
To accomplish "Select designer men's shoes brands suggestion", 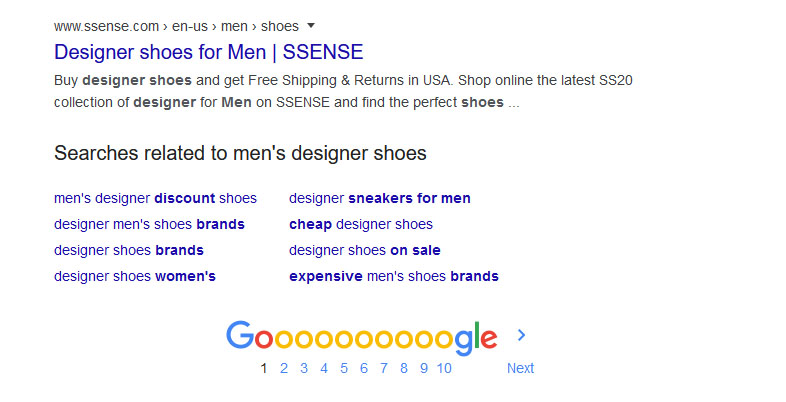I will (x=149, y=225).
